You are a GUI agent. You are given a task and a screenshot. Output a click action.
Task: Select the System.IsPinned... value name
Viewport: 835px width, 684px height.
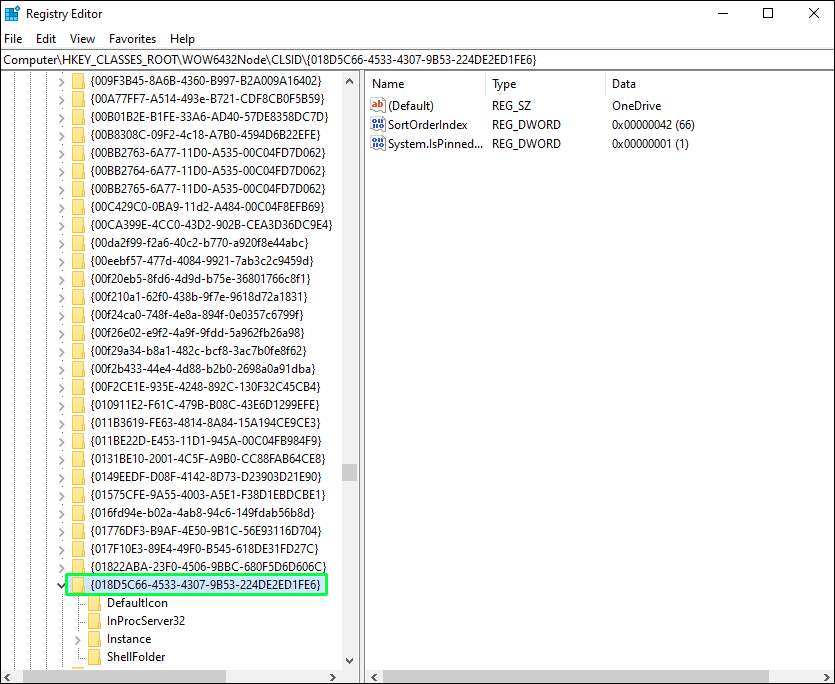435,144
